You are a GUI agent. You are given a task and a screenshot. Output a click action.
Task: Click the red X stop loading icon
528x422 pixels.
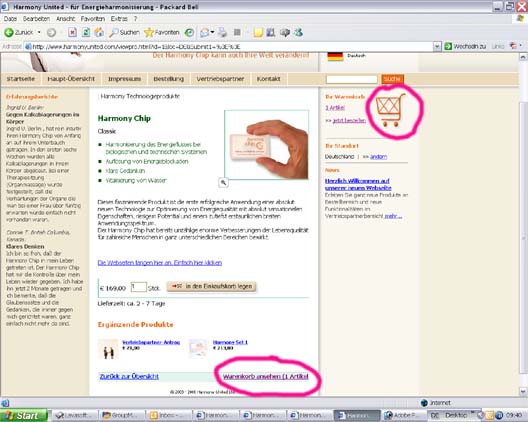[72, 32]
